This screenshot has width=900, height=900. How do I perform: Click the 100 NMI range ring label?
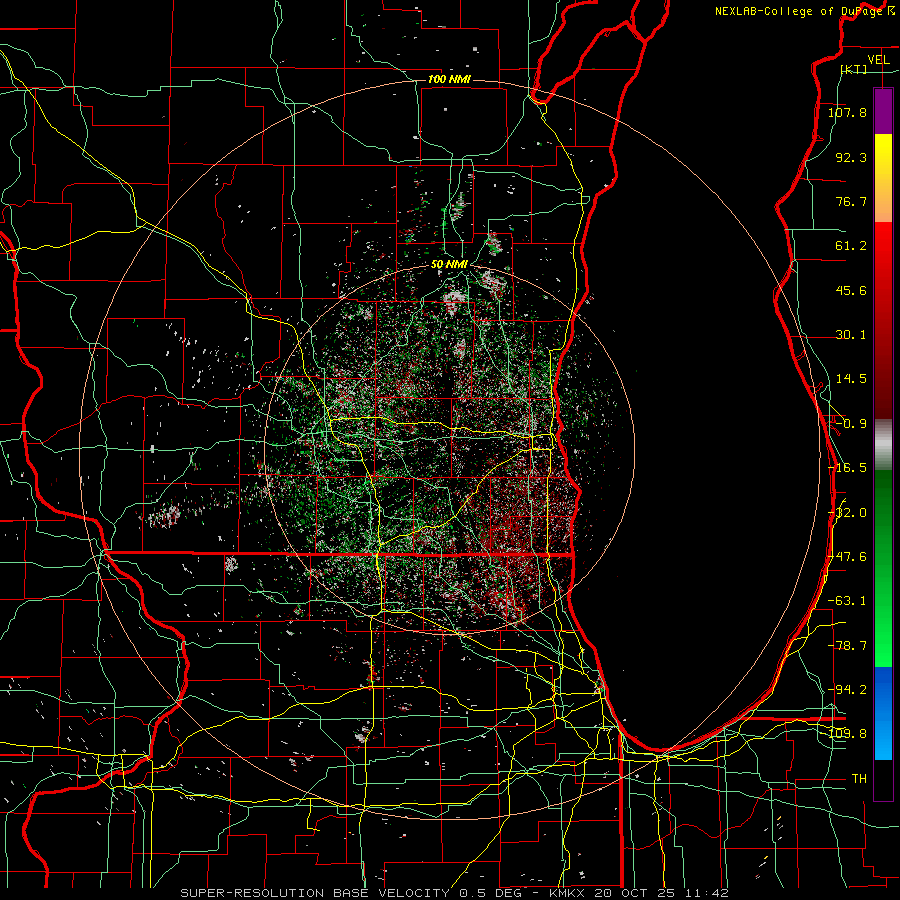[449, 79]
